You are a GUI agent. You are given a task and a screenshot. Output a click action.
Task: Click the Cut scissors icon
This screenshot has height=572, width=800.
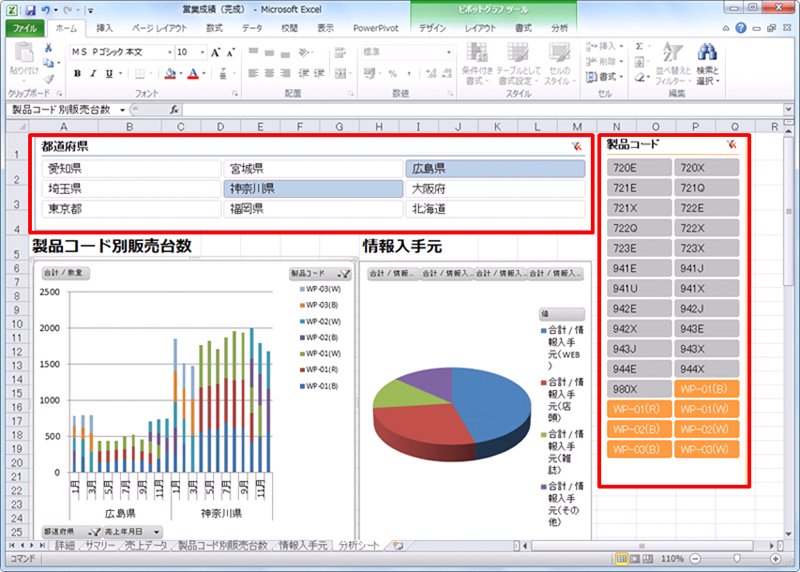click(x=48, y=48)
